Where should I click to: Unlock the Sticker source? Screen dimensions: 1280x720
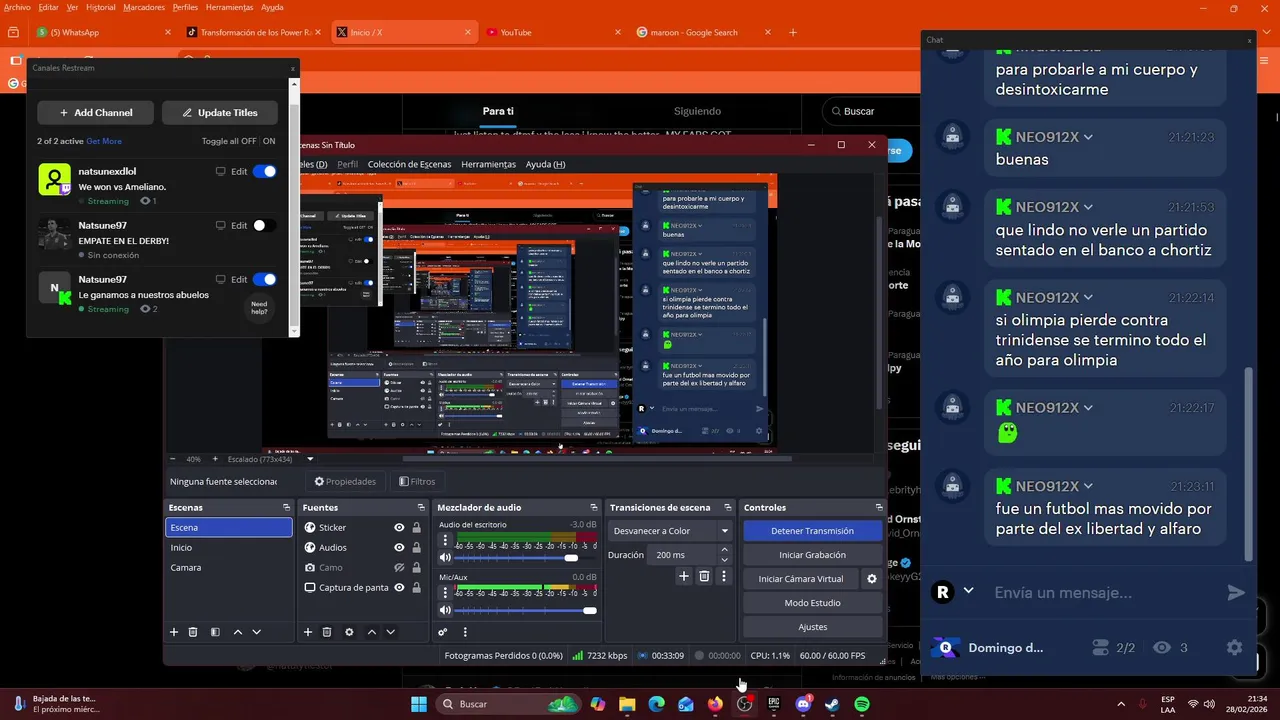416,528
